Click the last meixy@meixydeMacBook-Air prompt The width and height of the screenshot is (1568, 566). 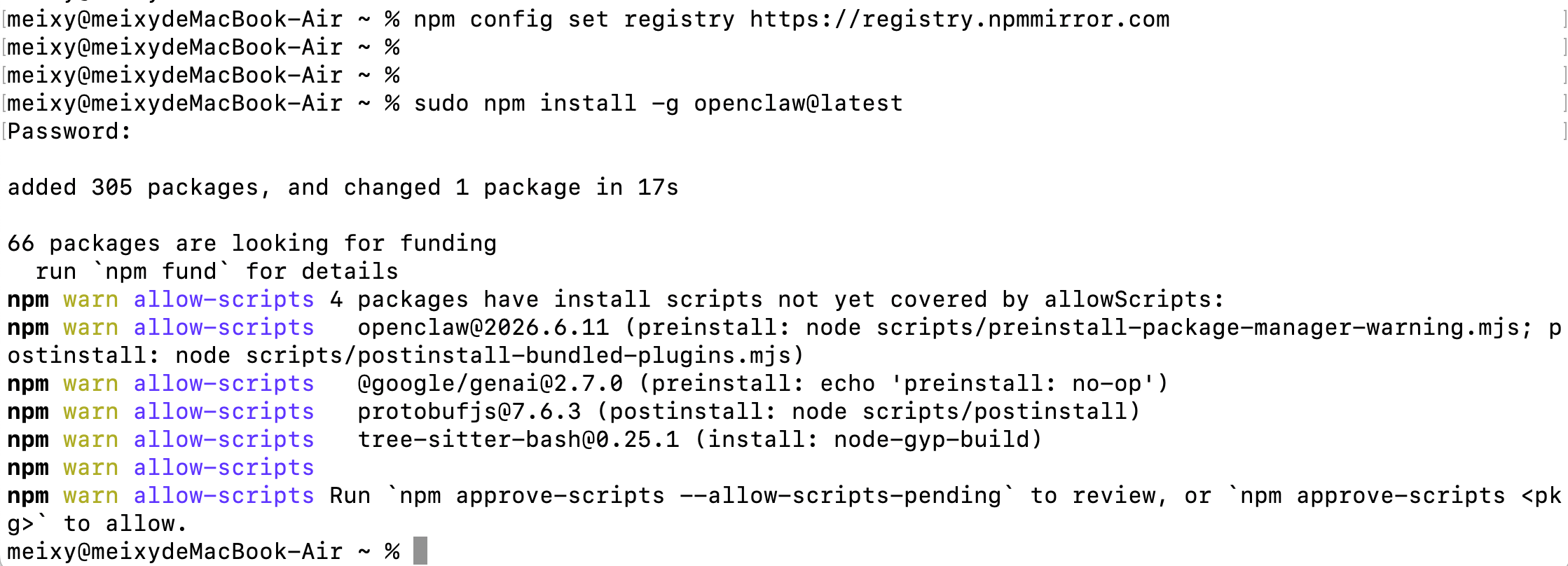174,551
